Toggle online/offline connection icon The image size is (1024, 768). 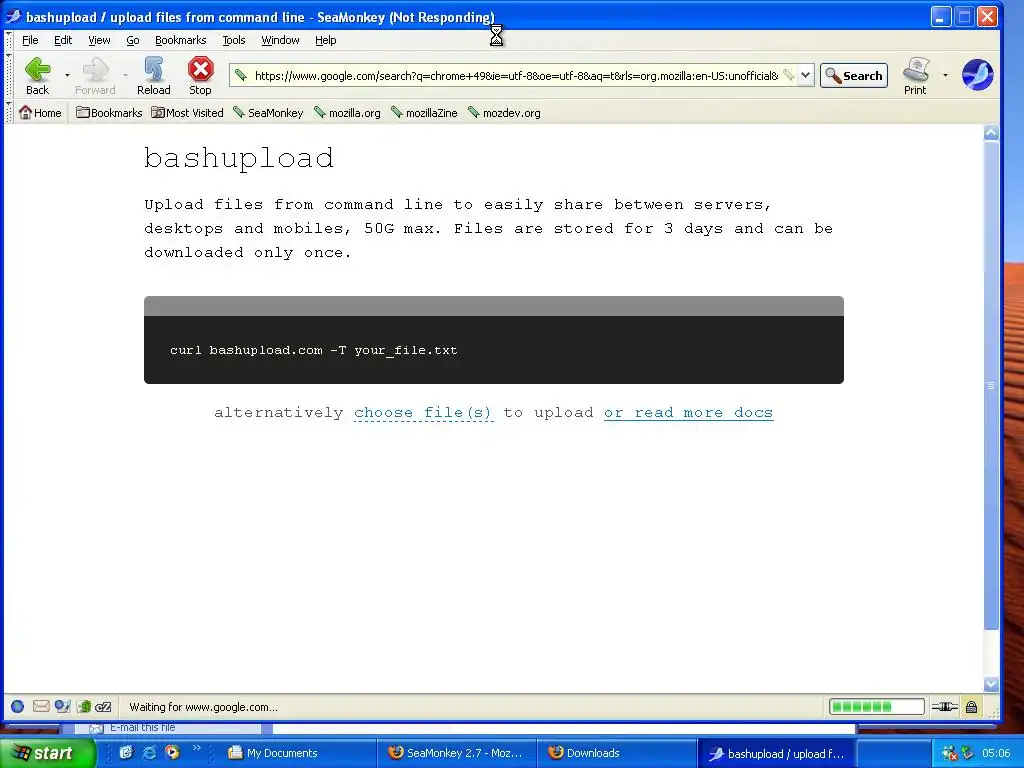click(x=944, y=707)
